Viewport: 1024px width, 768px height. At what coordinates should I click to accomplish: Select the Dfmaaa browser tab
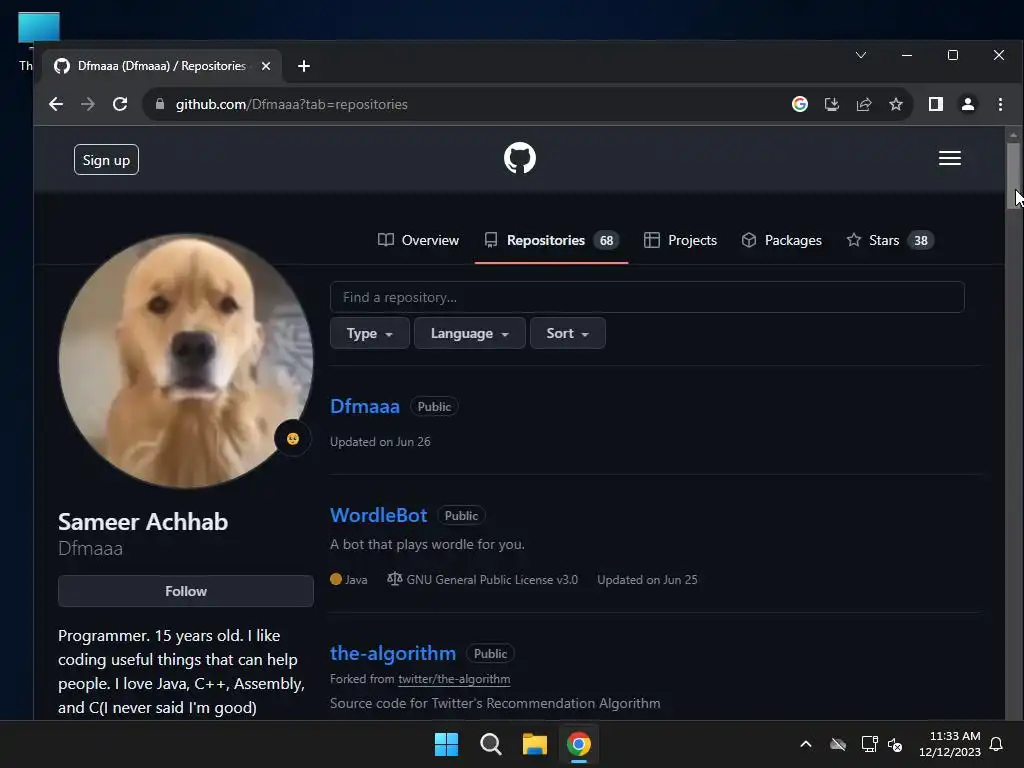coord(161,66)
